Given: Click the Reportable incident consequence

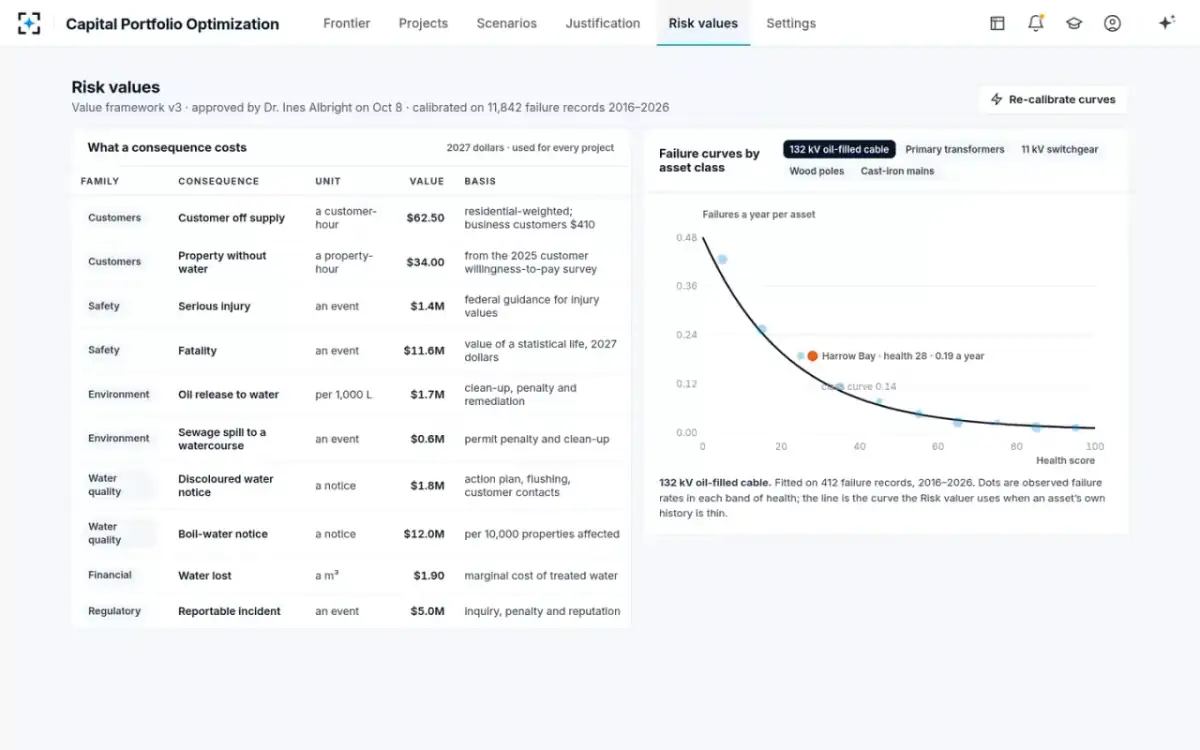Looking at the screenshot, I should [229, 611].
